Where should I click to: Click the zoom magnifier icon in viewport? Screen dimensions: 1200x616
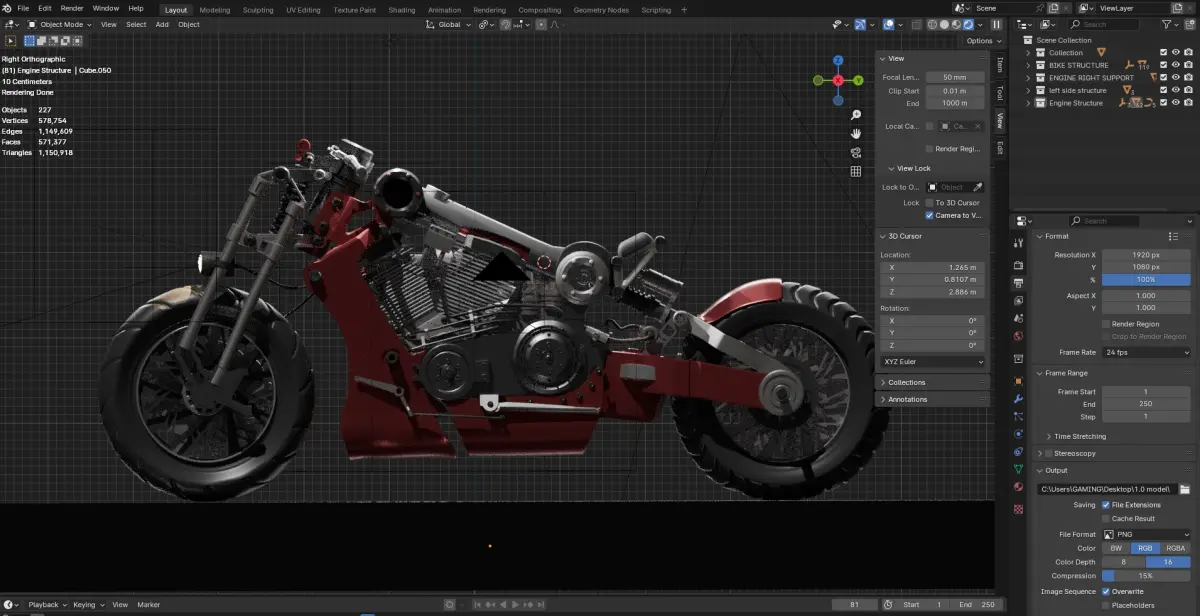click(856, 115)
